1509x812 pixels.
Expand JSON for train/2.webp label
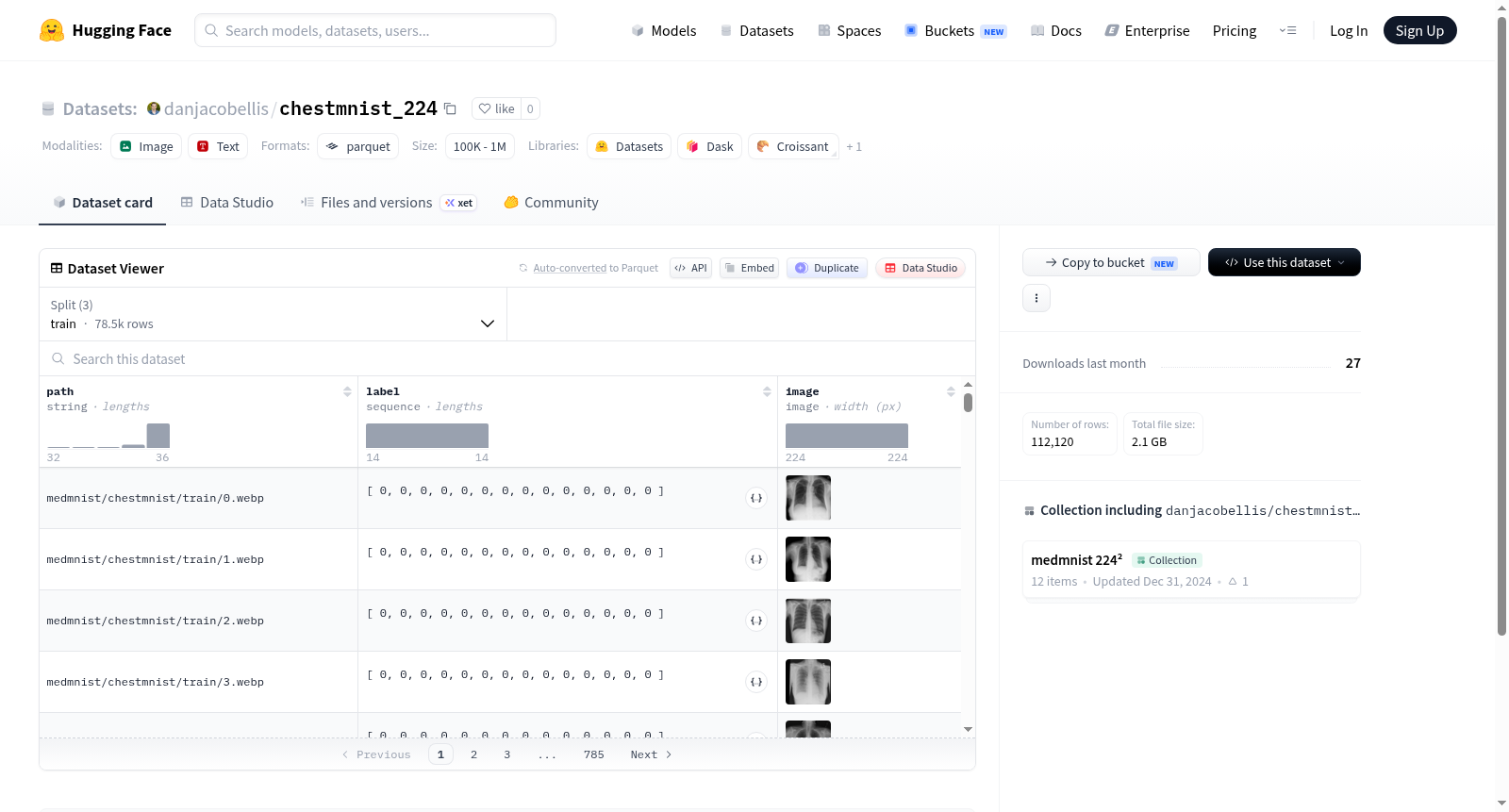[756, 621]
